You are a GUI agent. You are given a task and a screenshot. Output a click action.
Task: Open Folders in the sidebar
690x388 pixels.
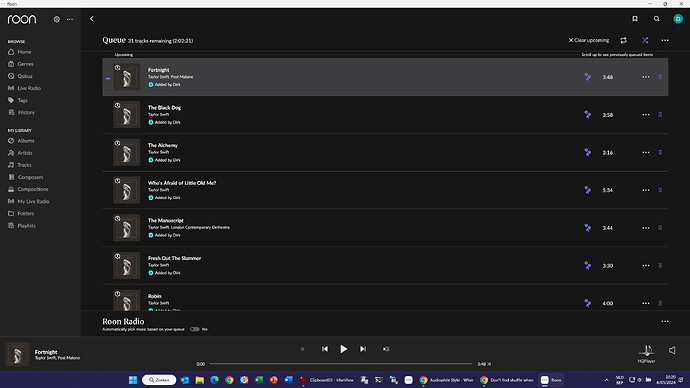(21, 213)
